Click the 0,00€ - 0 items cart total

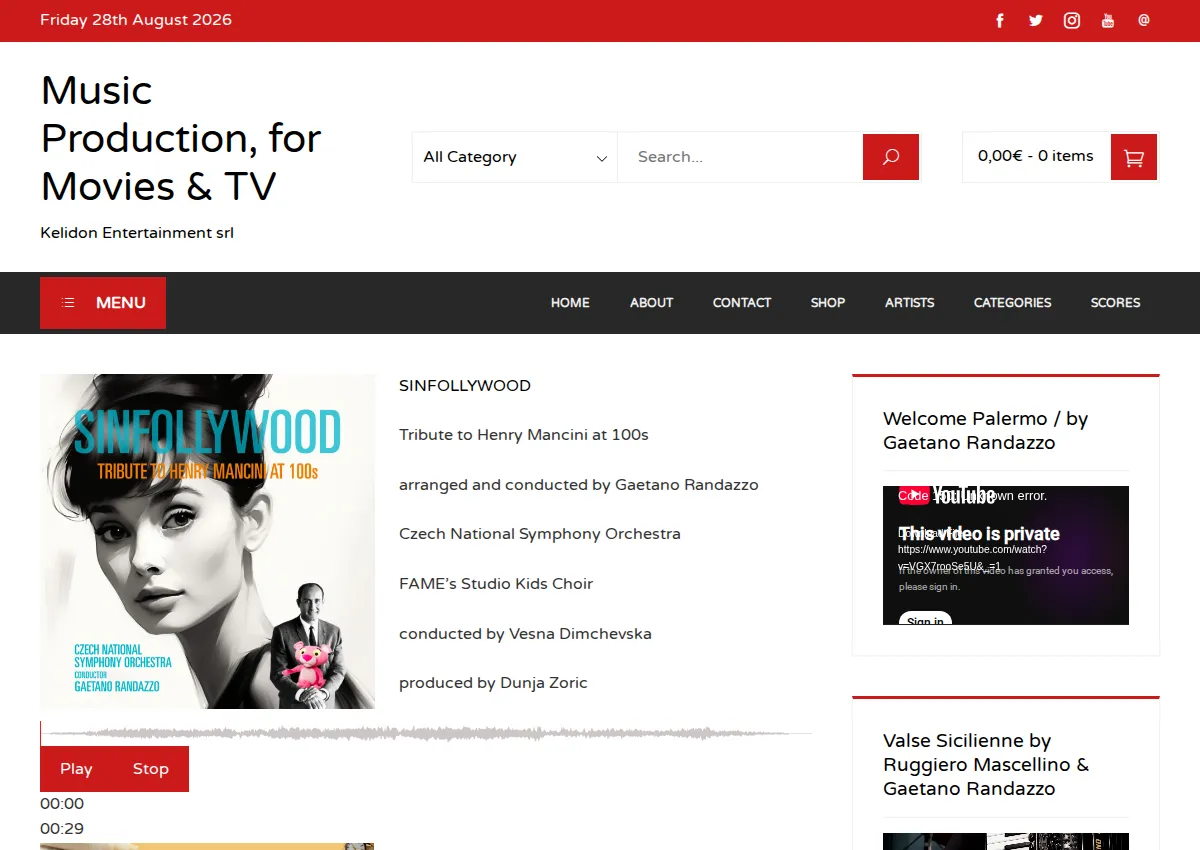point(1036,156)
